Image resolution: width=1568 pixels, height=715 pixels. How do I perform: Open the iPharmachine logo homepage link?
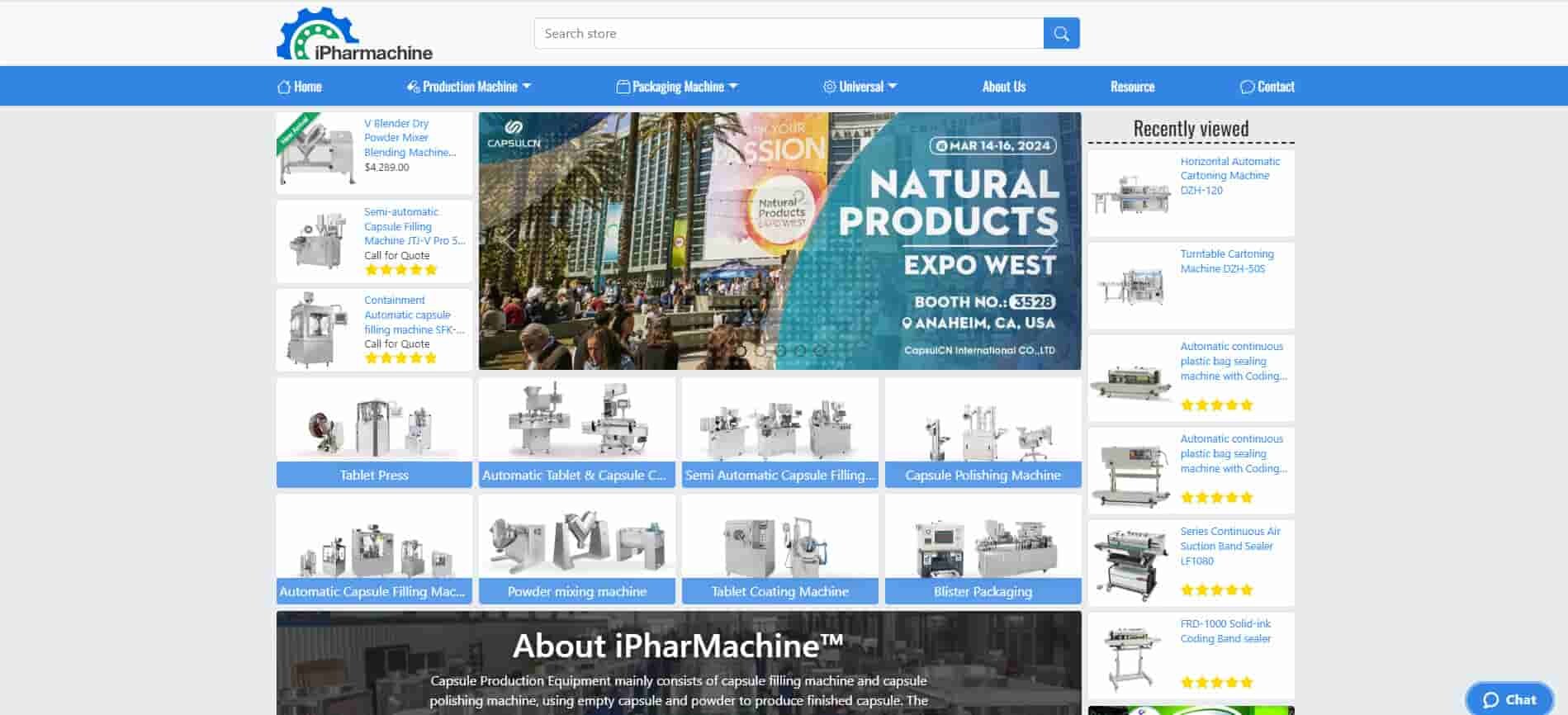point(354,34)
